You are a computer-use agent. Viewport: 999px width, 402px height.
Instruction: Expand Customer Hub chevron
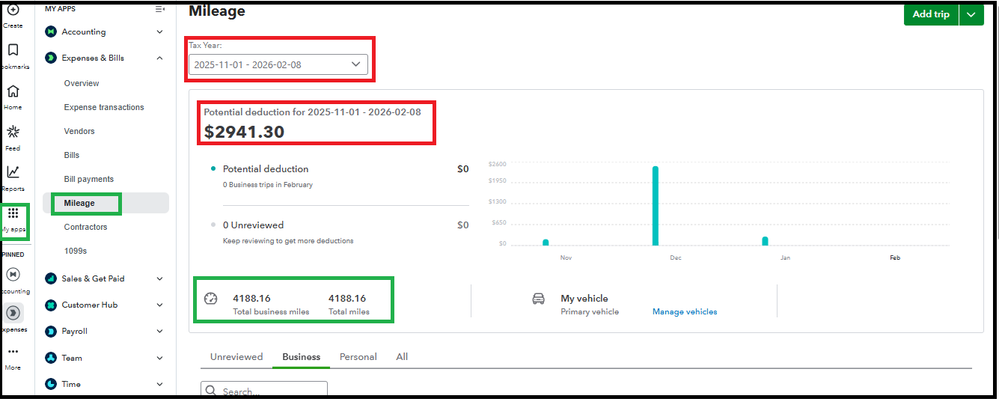pos(159,305)
